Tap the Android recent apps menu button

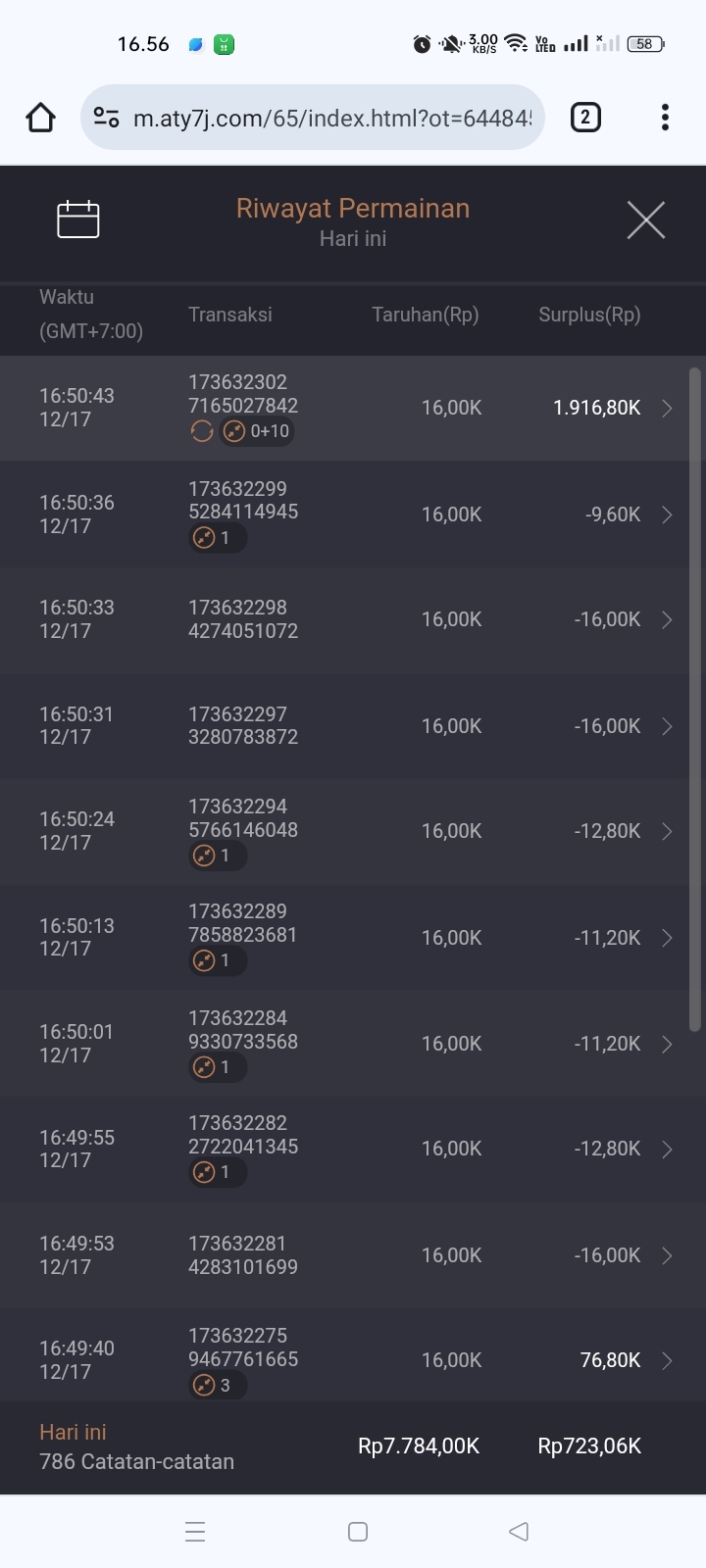pyautogui.click(x=195, y=1532)
